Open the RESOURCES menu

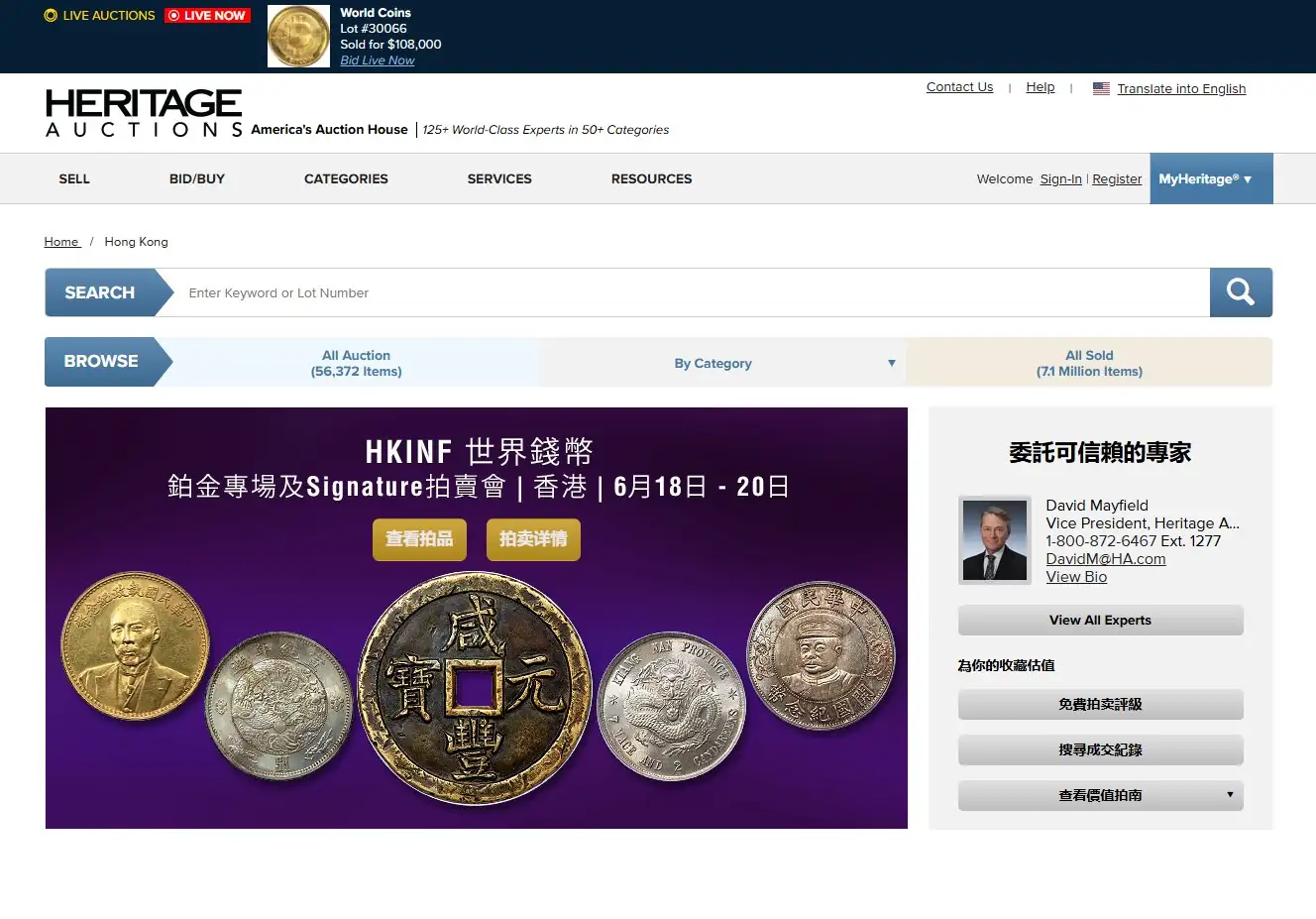651,178
